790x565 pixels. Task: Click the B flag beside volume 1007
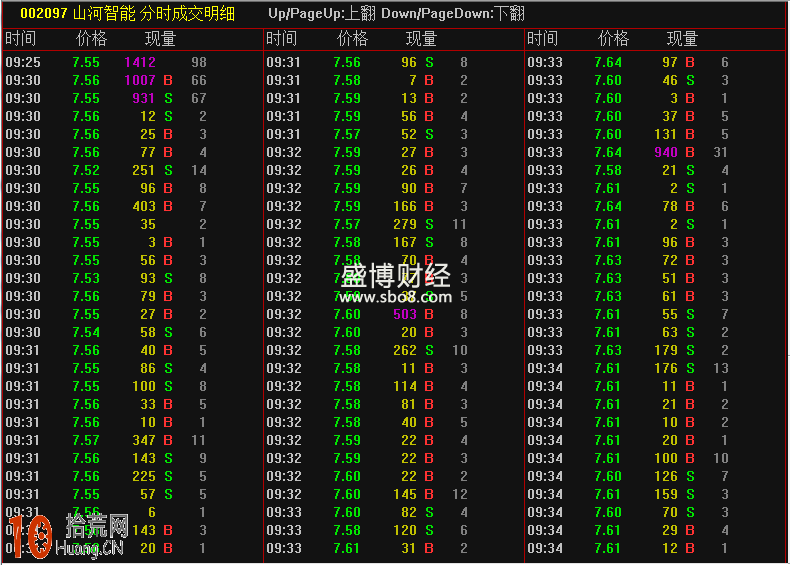168,80
